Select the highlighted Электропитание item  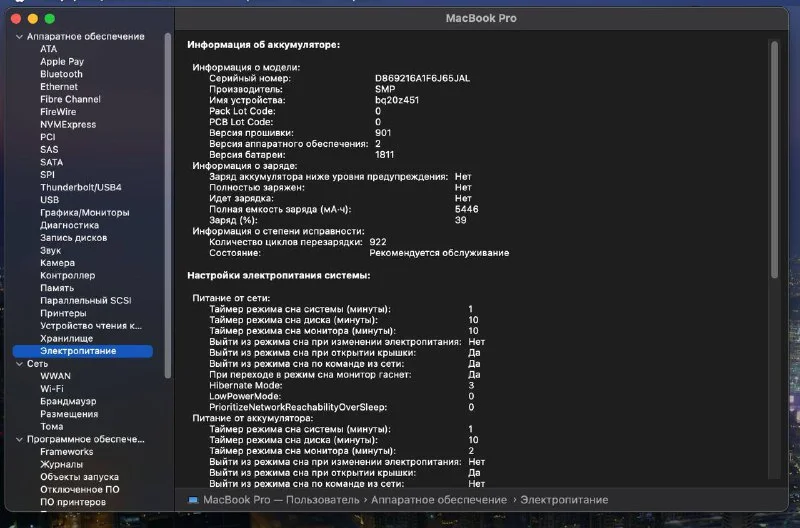78,351
